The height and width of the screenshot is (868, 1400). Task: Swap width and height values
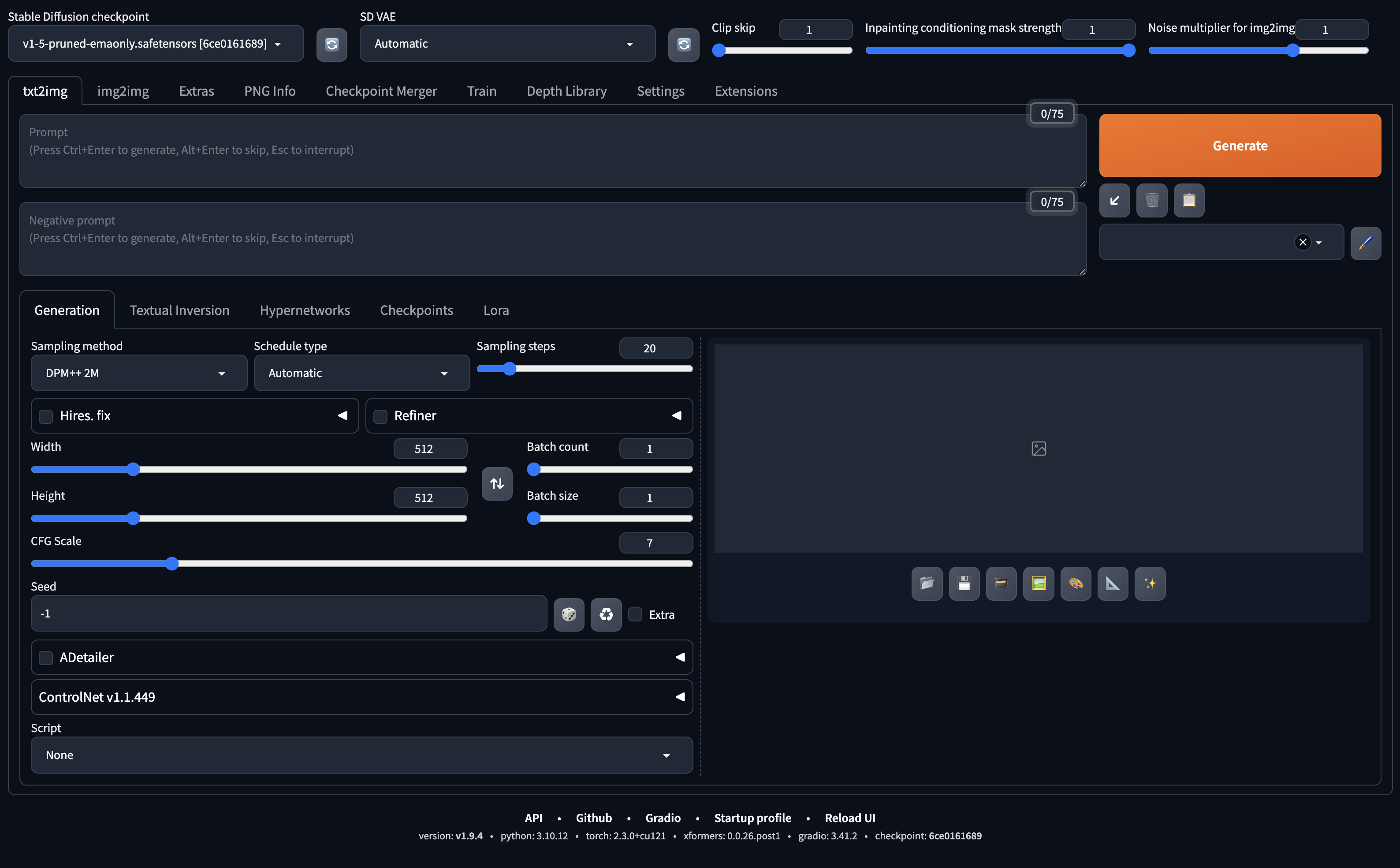[x=497, y=484]
